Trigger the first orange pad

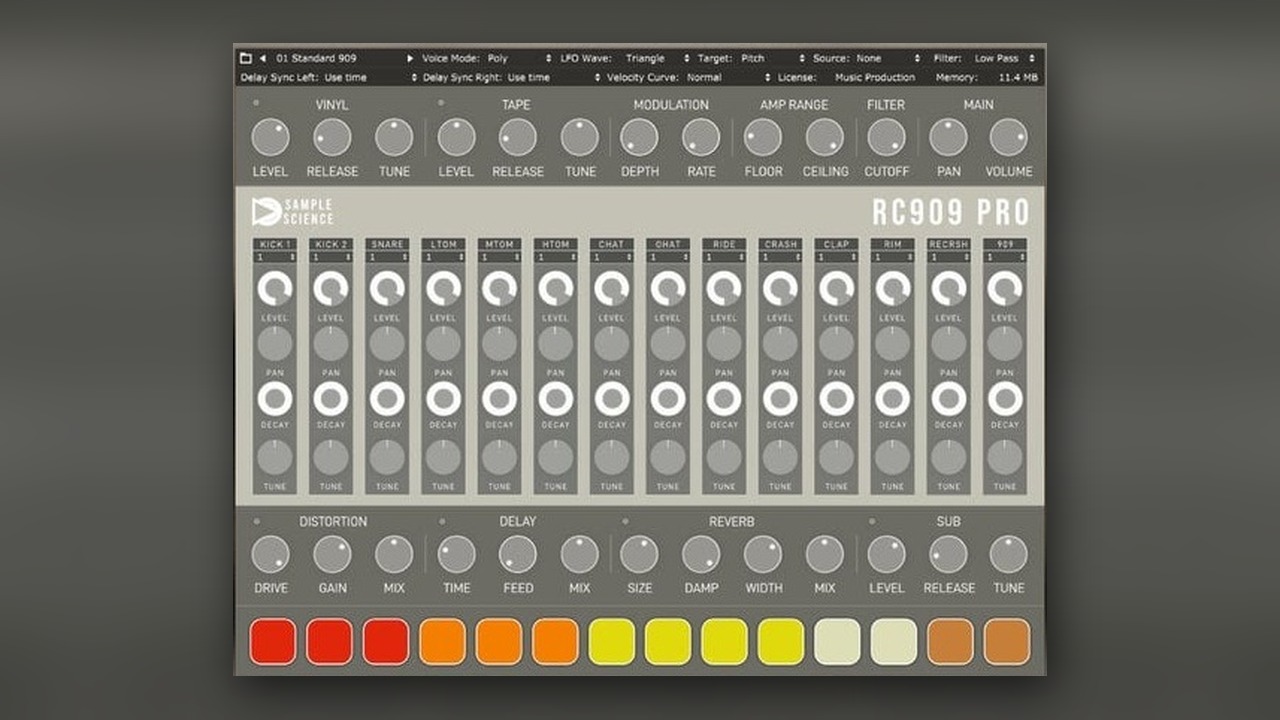pos(443,642)
